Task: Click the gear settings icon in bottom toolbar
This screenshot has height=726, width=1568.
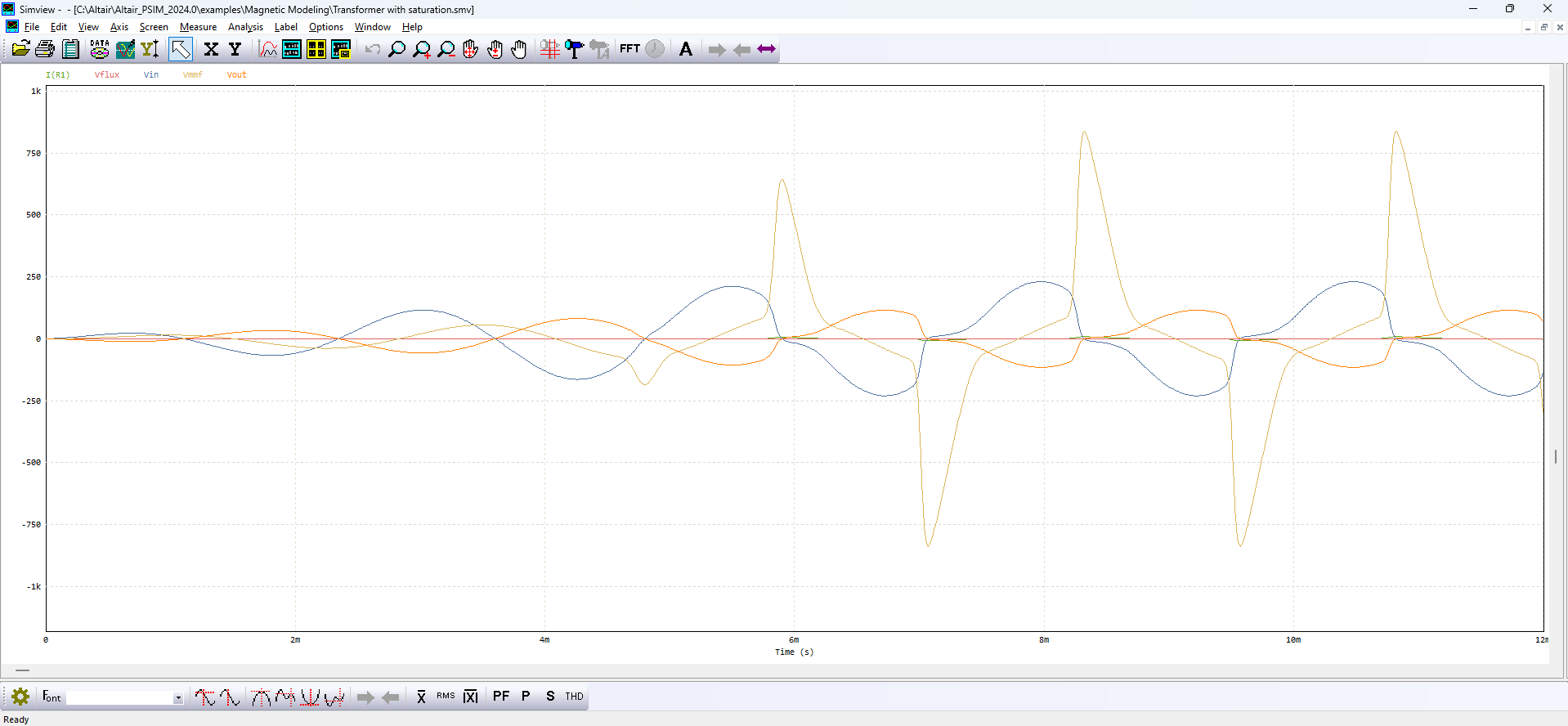Action: click(x=20, y=697)
